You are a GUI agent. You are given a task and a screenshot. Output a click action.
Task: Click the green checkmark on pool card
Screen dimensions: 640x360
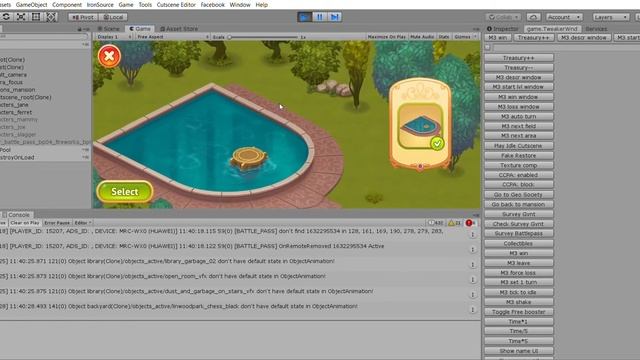[x=437, y=143]
